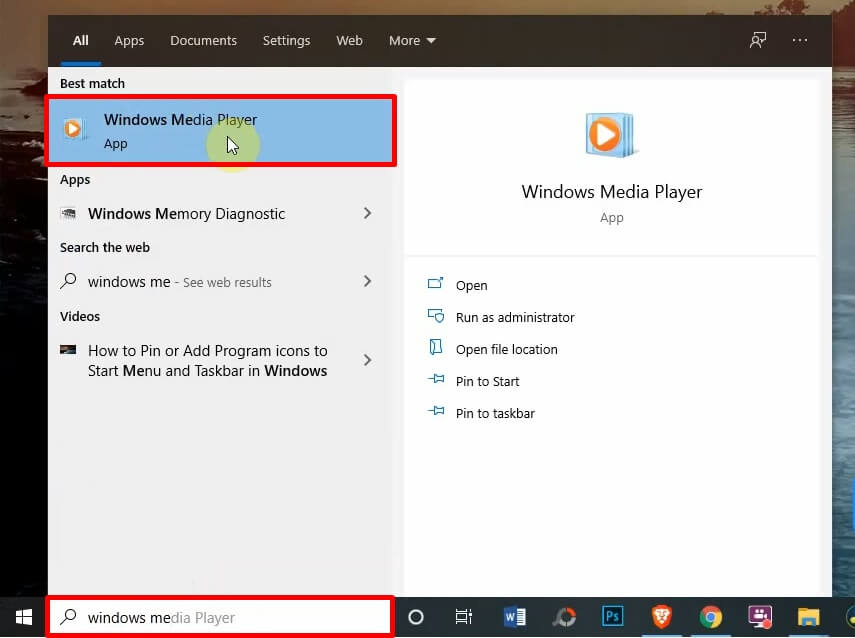Launch Photoshop from the taskbar
The width and height of the screenshot is (855, 638).
pos(612,616)
